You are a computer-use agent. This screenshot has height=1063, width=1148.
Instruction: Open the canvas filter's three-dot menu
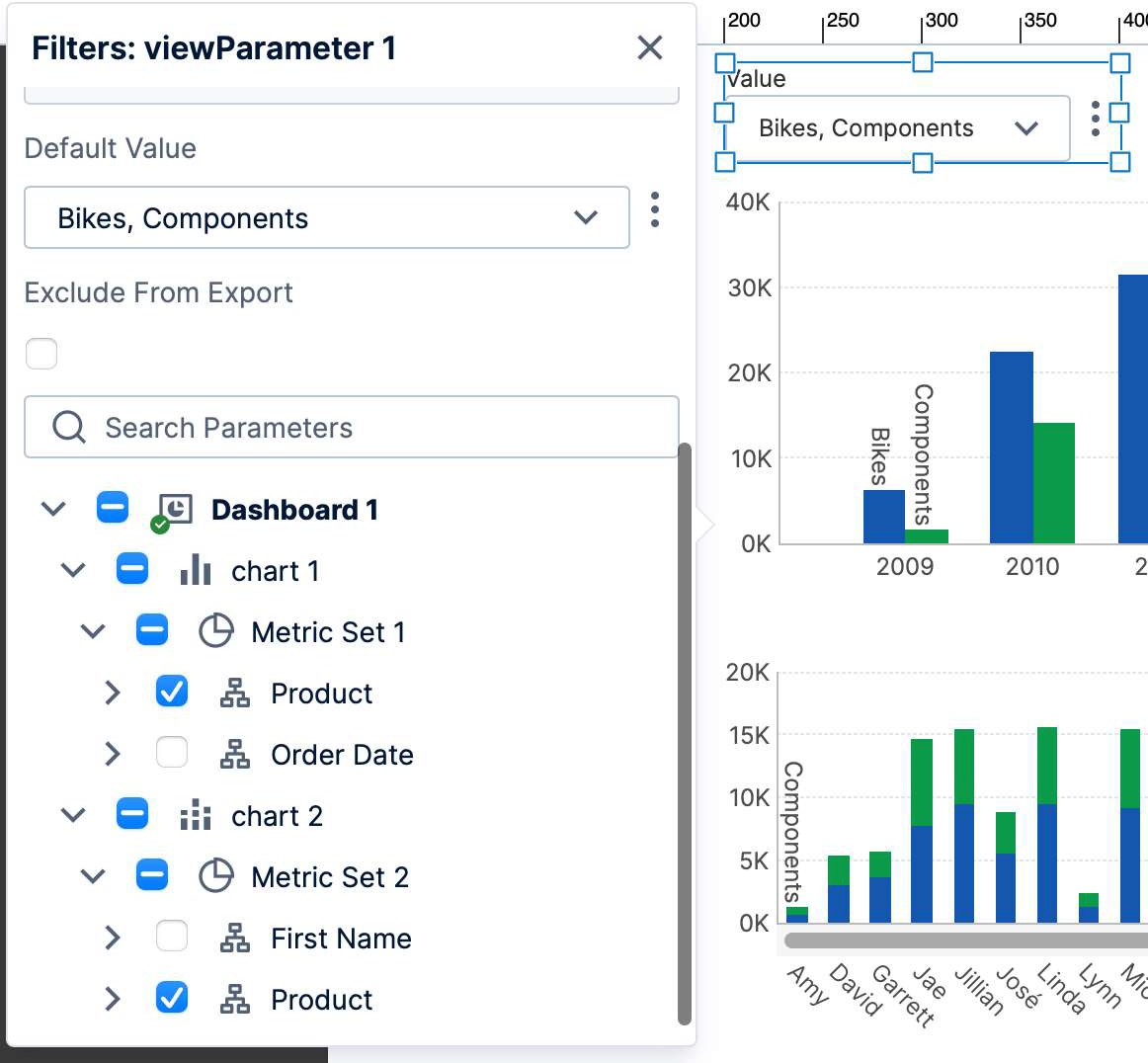click(1095, 120)
